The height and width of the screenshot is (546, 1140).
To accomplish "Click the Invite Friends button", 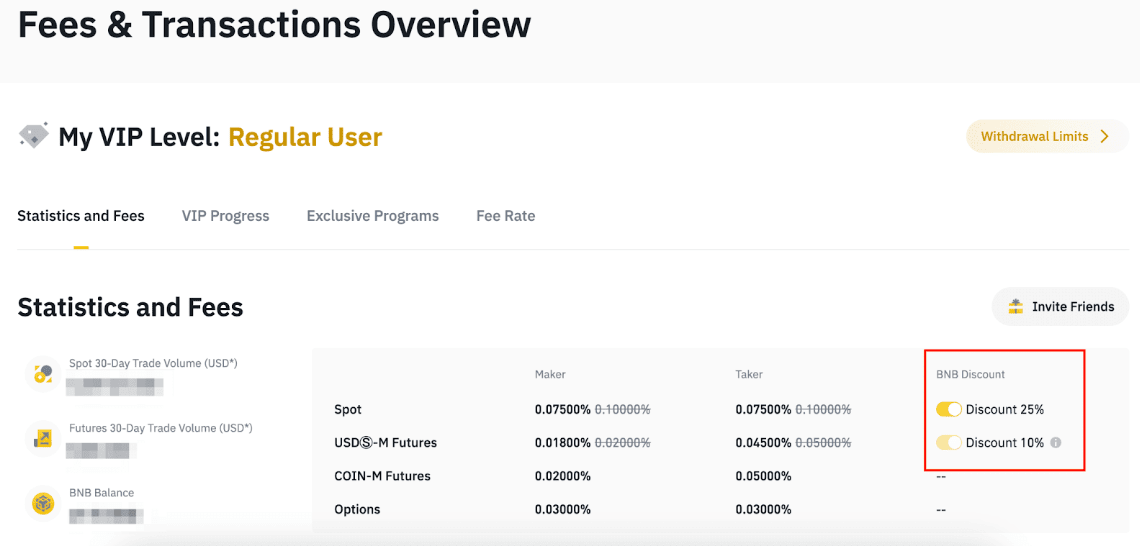I will [x=1060, y=307].
